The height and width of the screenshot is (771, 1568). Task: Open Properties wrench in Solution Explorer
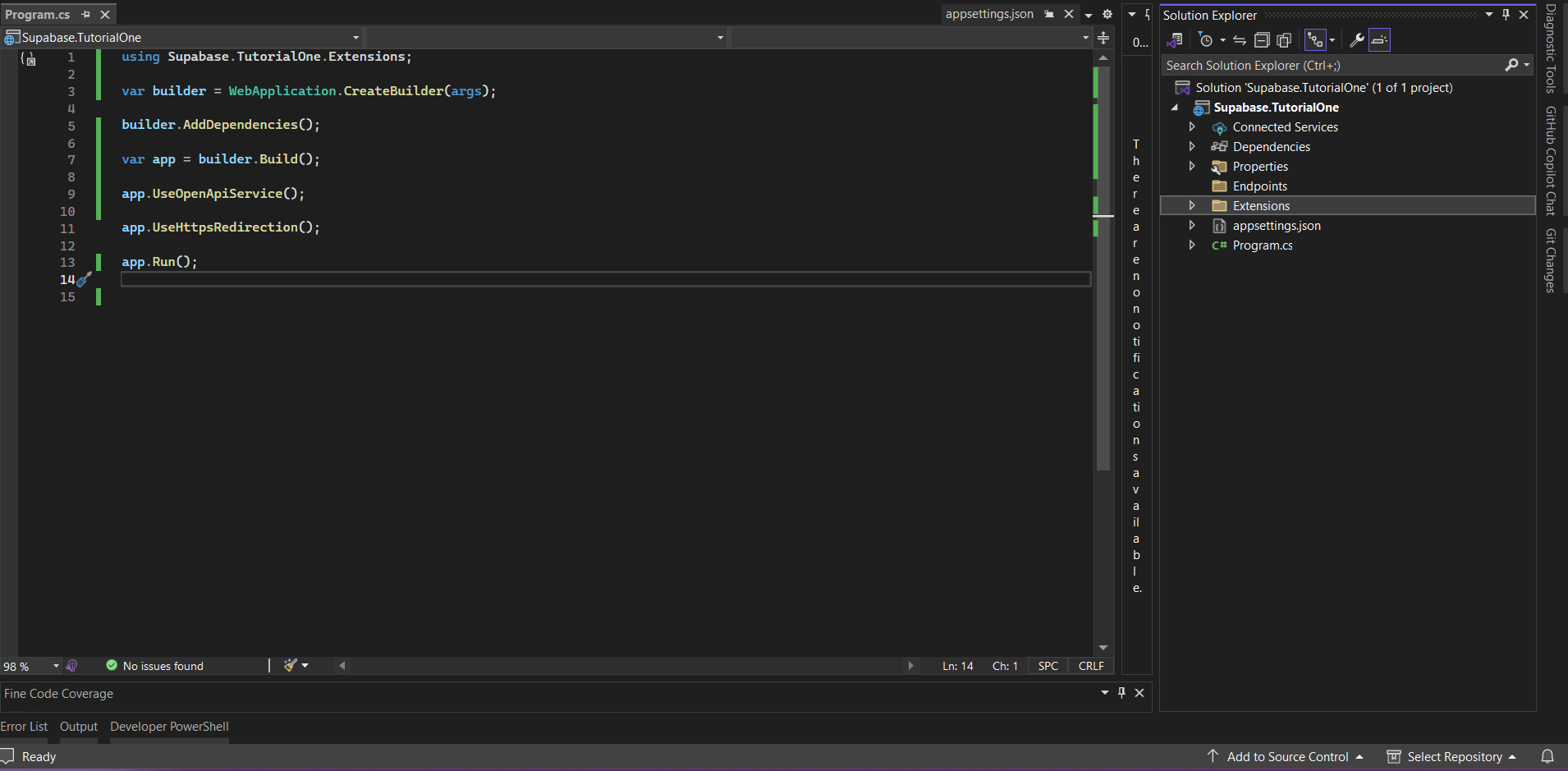pos(1357,39)
